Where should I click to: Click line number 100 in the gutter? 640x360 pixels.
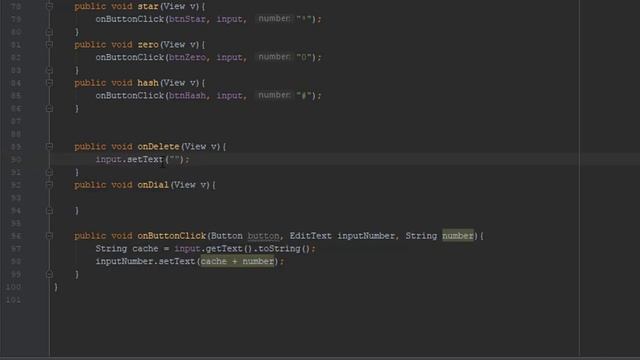(13, 287)
